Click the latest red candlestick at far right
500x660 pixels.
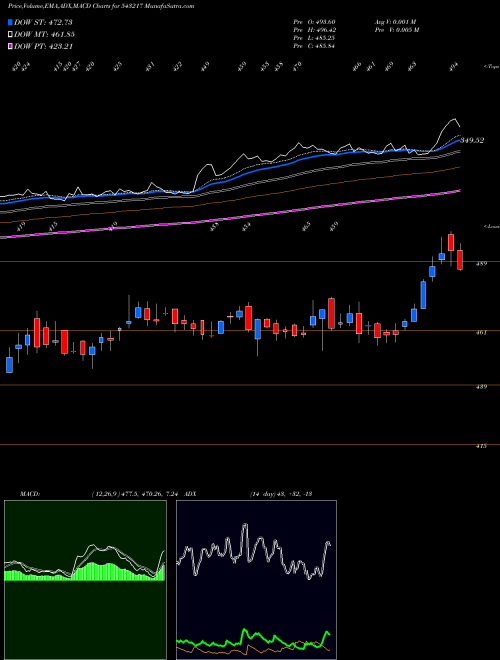[460, 259]
